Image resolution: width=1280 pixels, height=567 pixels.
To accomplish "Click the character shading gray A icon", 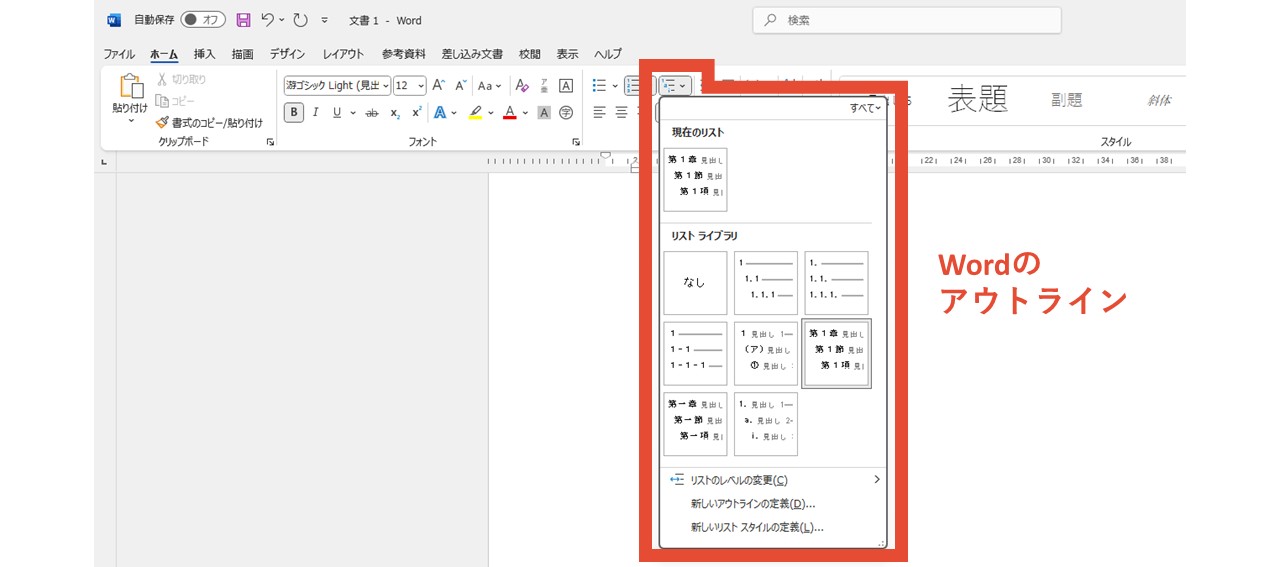I will 544,113.
